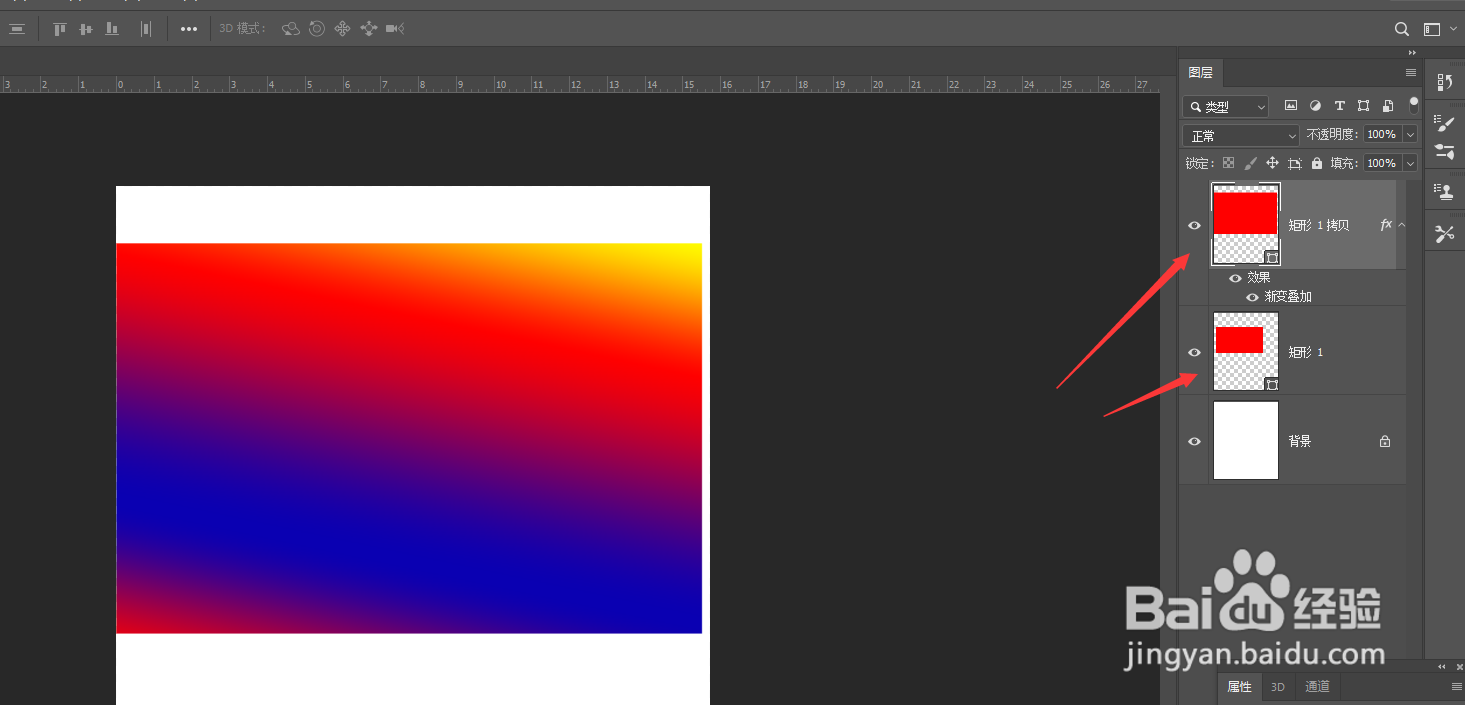Open tool presets panel icon
Viewport: 1465px width, 705px height.
1444,234
